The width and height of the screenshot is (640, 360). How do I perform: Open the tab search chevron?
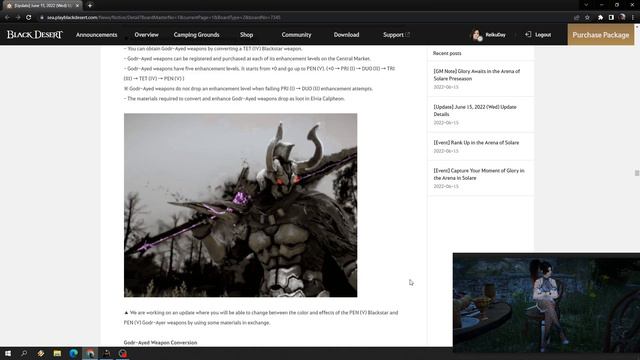click(586, 5)
